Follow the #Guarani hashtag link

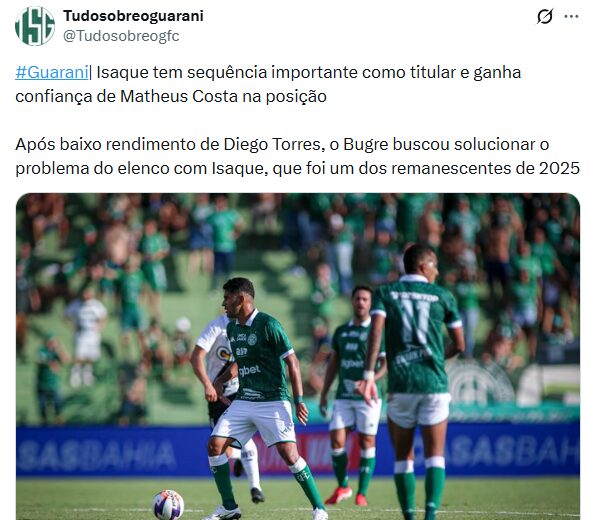coord(52,72)
